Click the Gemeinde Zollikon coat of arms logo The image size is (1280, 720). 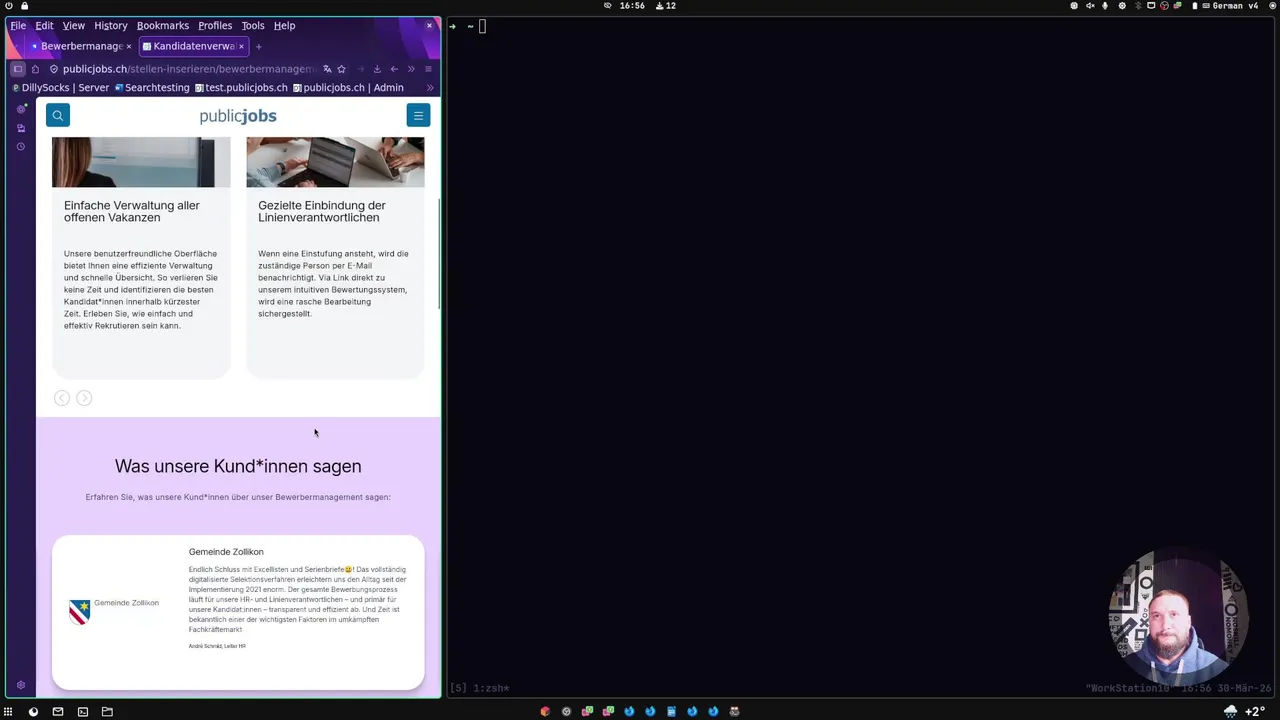click(80, 611)
